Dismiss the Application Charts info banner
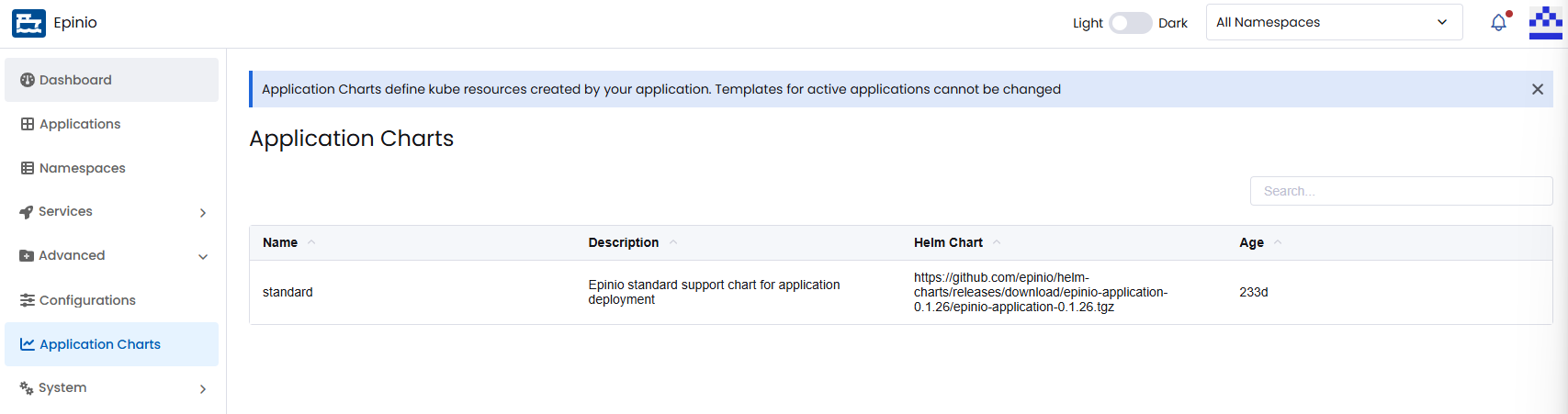Screen dimensions: 1568x414 pyautogui.click(x=1538, y=89)
